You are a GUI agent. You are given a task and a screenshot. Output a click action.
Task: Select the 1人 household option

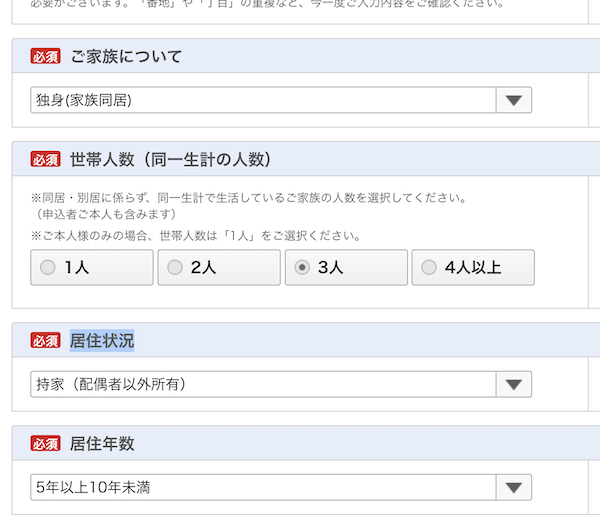pyautogui.click(x=91, y=267)
